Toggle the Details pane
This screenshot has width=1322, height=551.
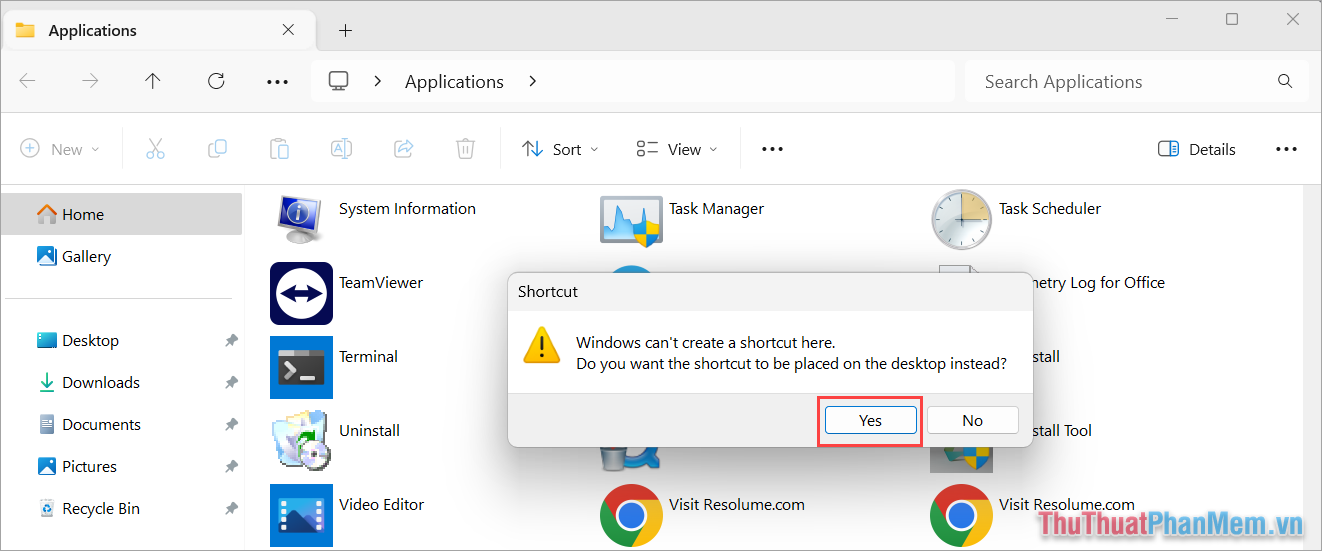click(1197, 149)
